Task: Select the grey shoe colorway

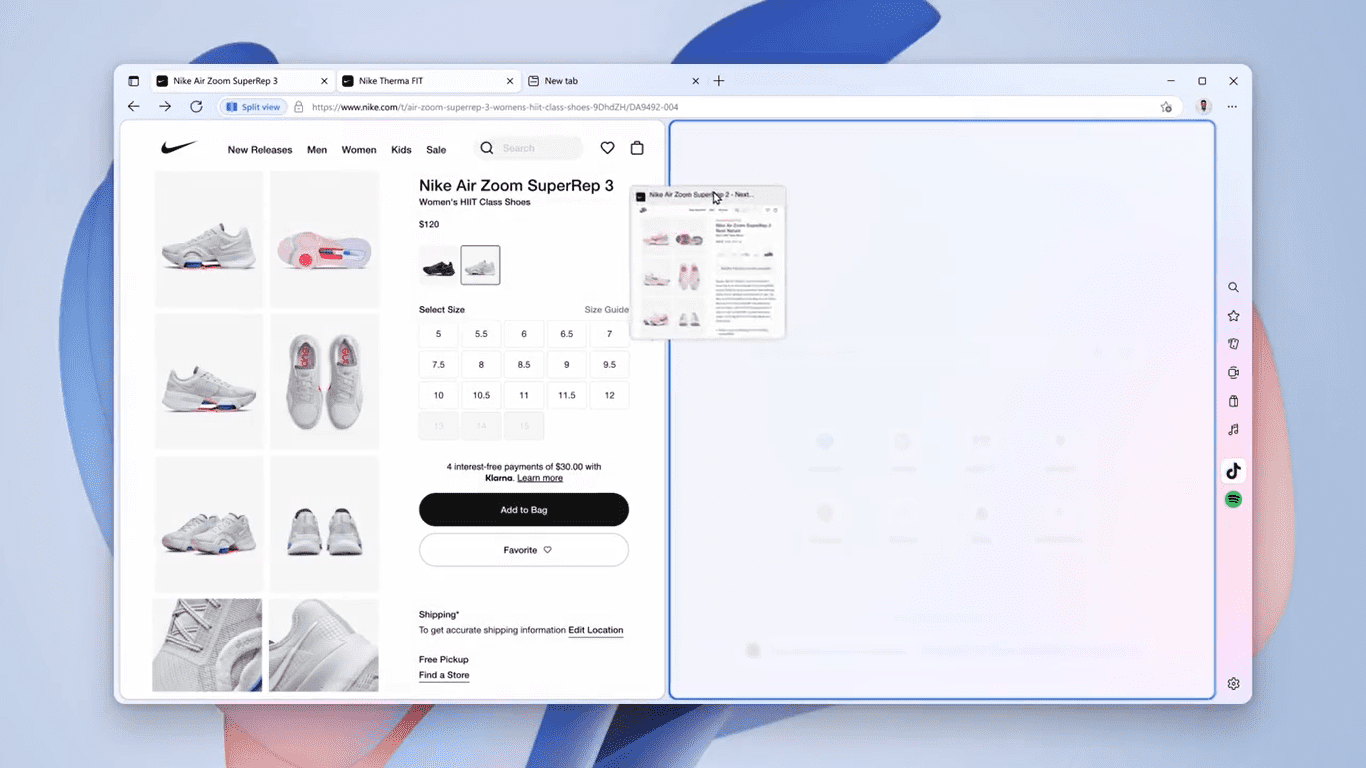Action: [480, 266]
